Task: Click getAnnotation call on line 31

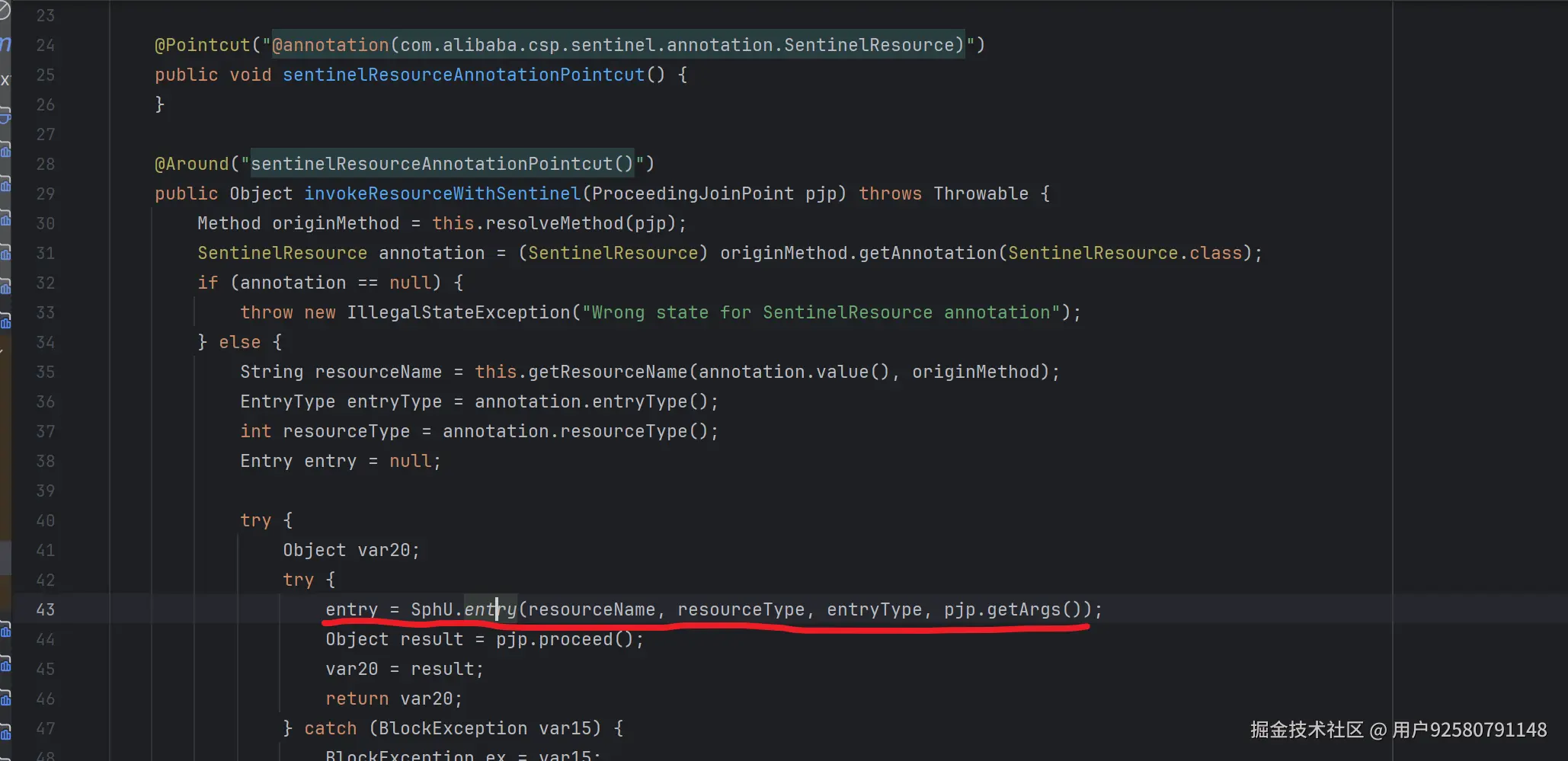Action: 928,253
